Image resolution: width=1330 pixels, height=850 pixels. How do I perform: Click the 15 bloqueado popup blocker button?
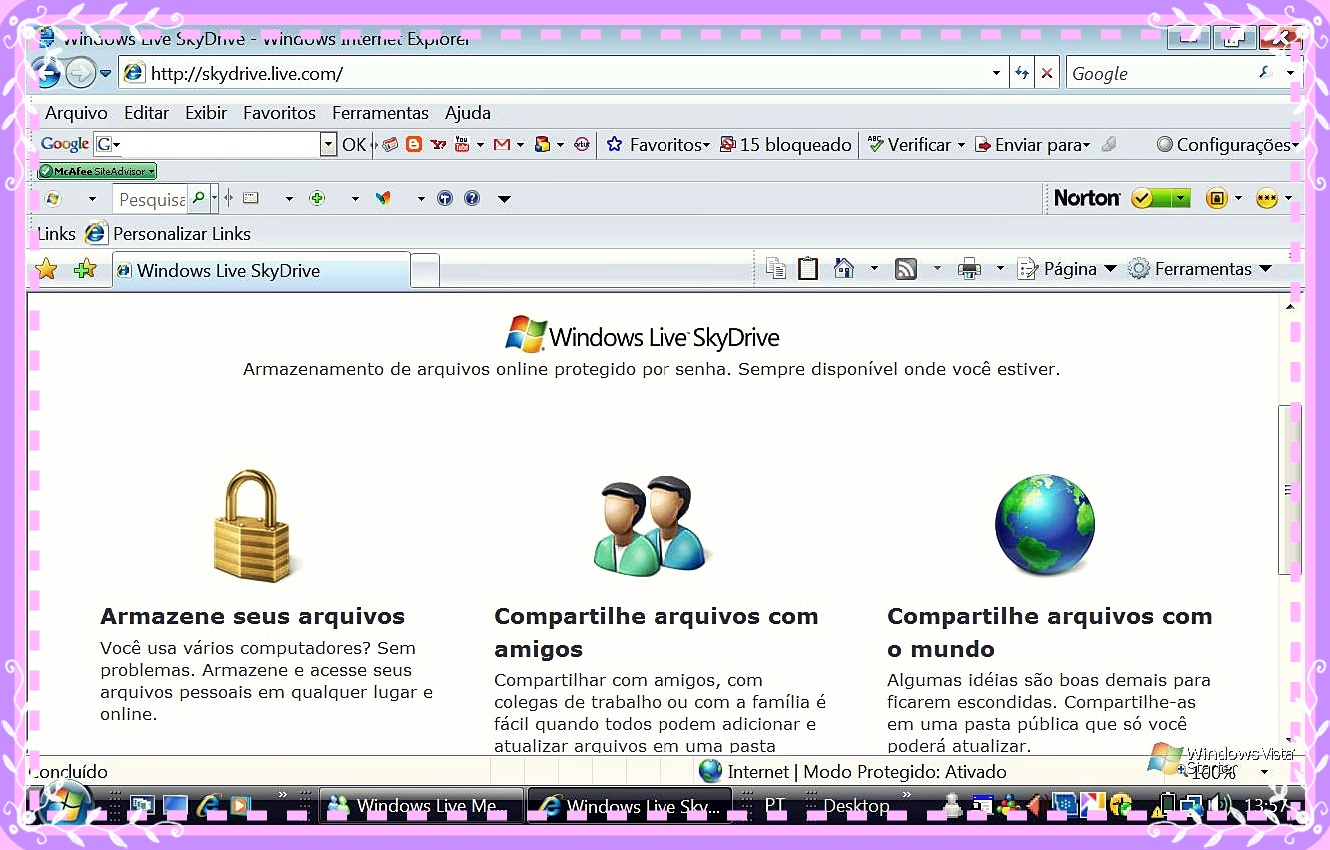[786, 144]
